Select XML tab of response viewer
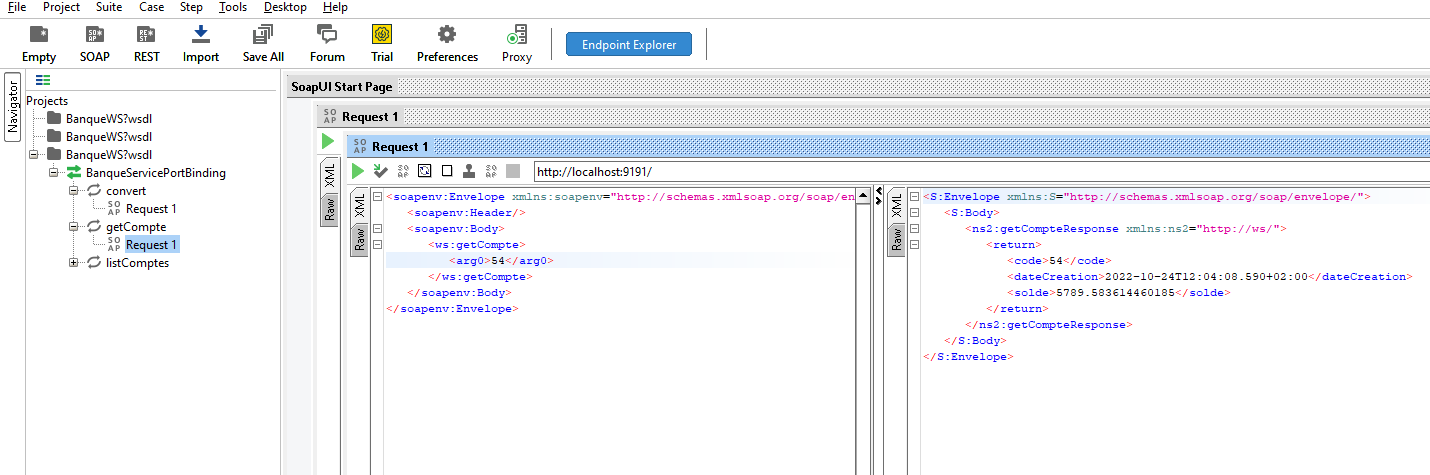1430x475 pixels. [896, 206]
